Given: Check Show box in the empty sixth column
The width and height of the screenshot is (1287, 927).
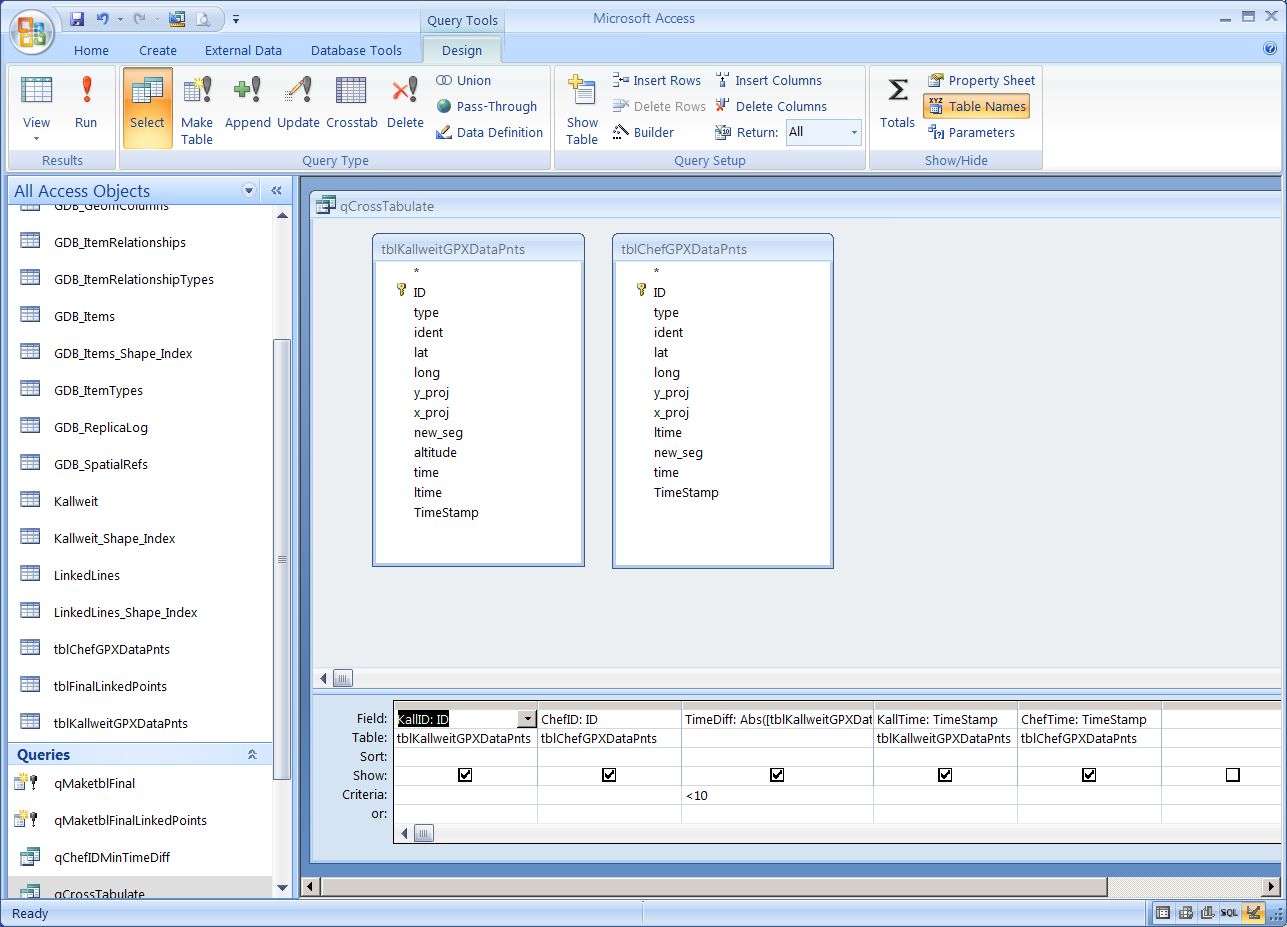Looking at the screenshot, I should pyautogui.click(x=1232, y=775).
